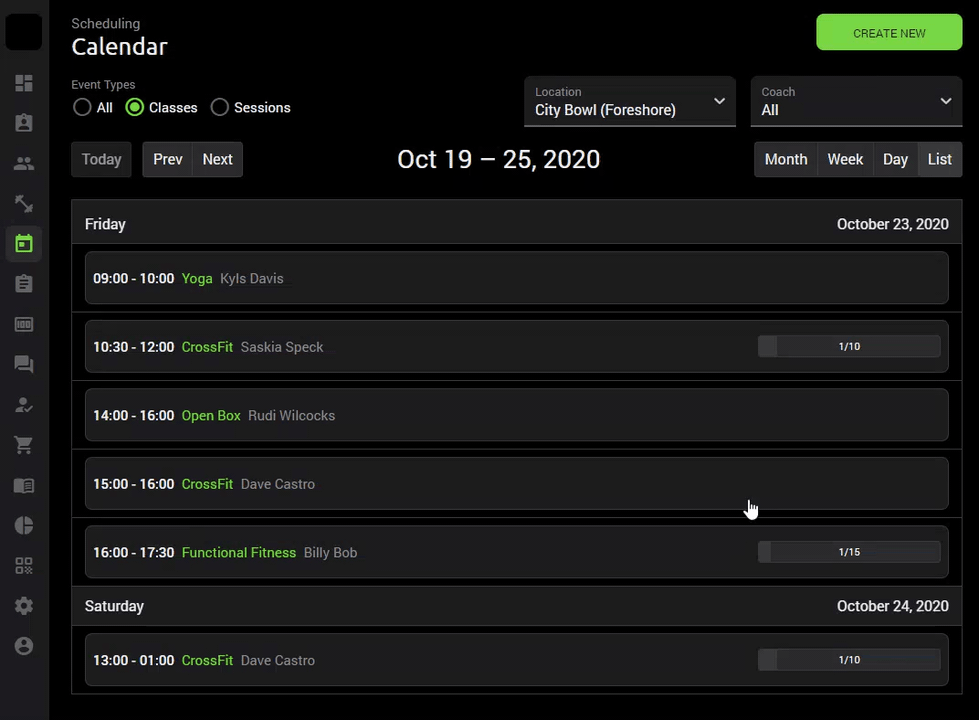
Task: Click the Functional Fitness class link
Action: click(x=239, y=553)
